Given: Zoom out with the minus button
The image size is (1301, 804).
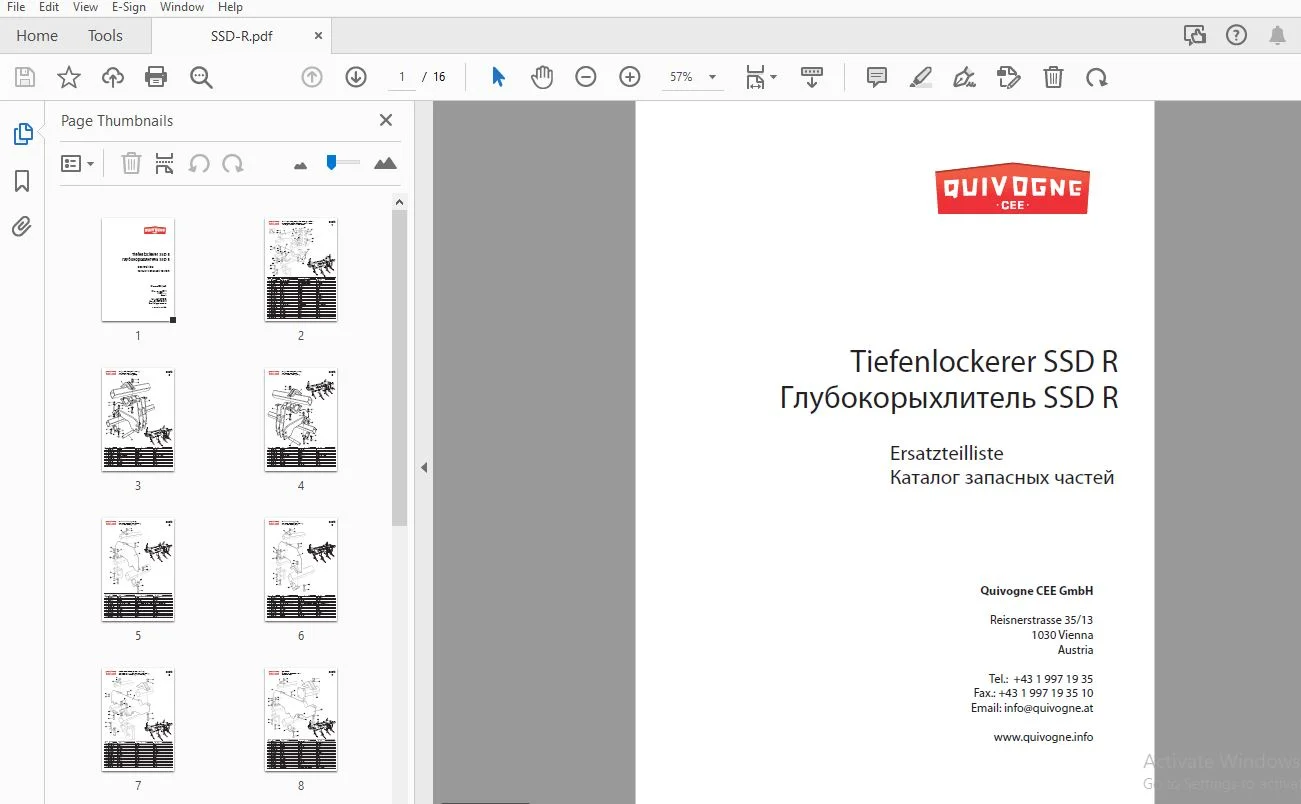Looking at the screenshot, I should [x=586, y=77].
